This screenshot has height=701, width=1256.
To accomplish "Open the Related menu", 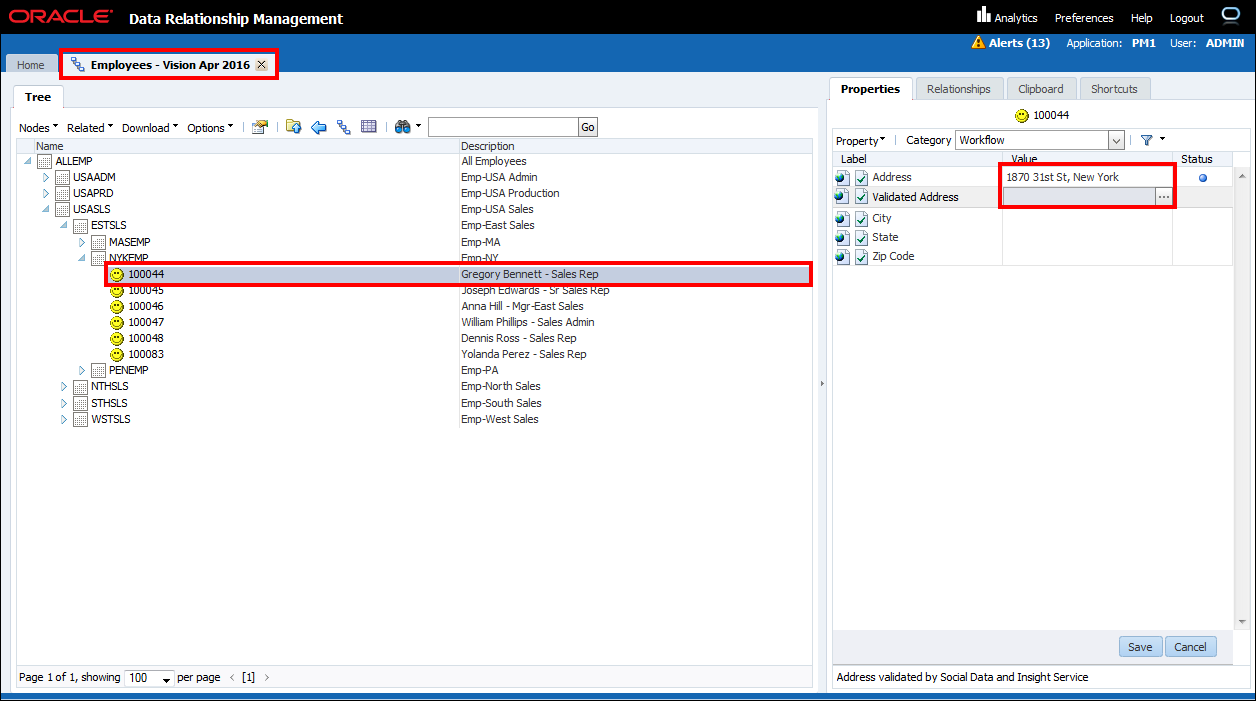I will (90, 127).
